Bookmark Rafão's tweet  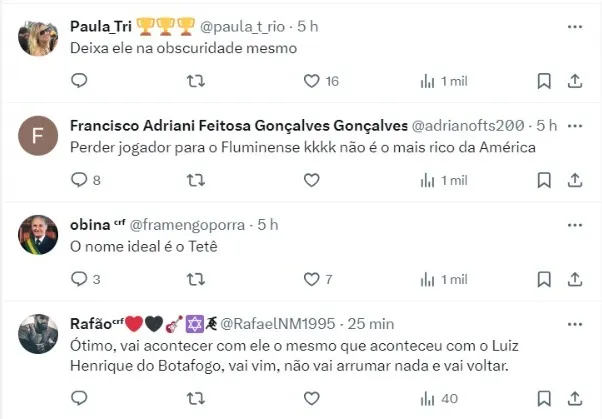pos(543,398)
